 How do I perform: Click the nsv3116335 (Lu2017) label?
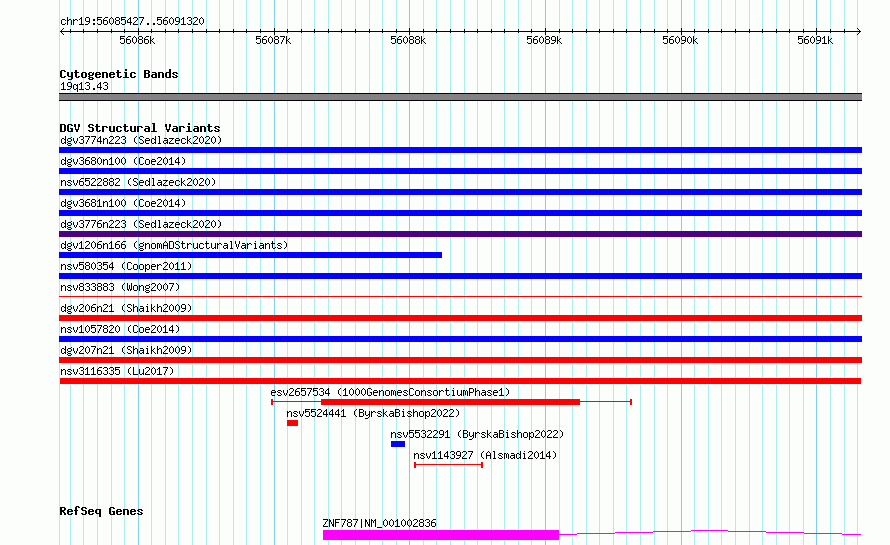(x=117, y=371)
